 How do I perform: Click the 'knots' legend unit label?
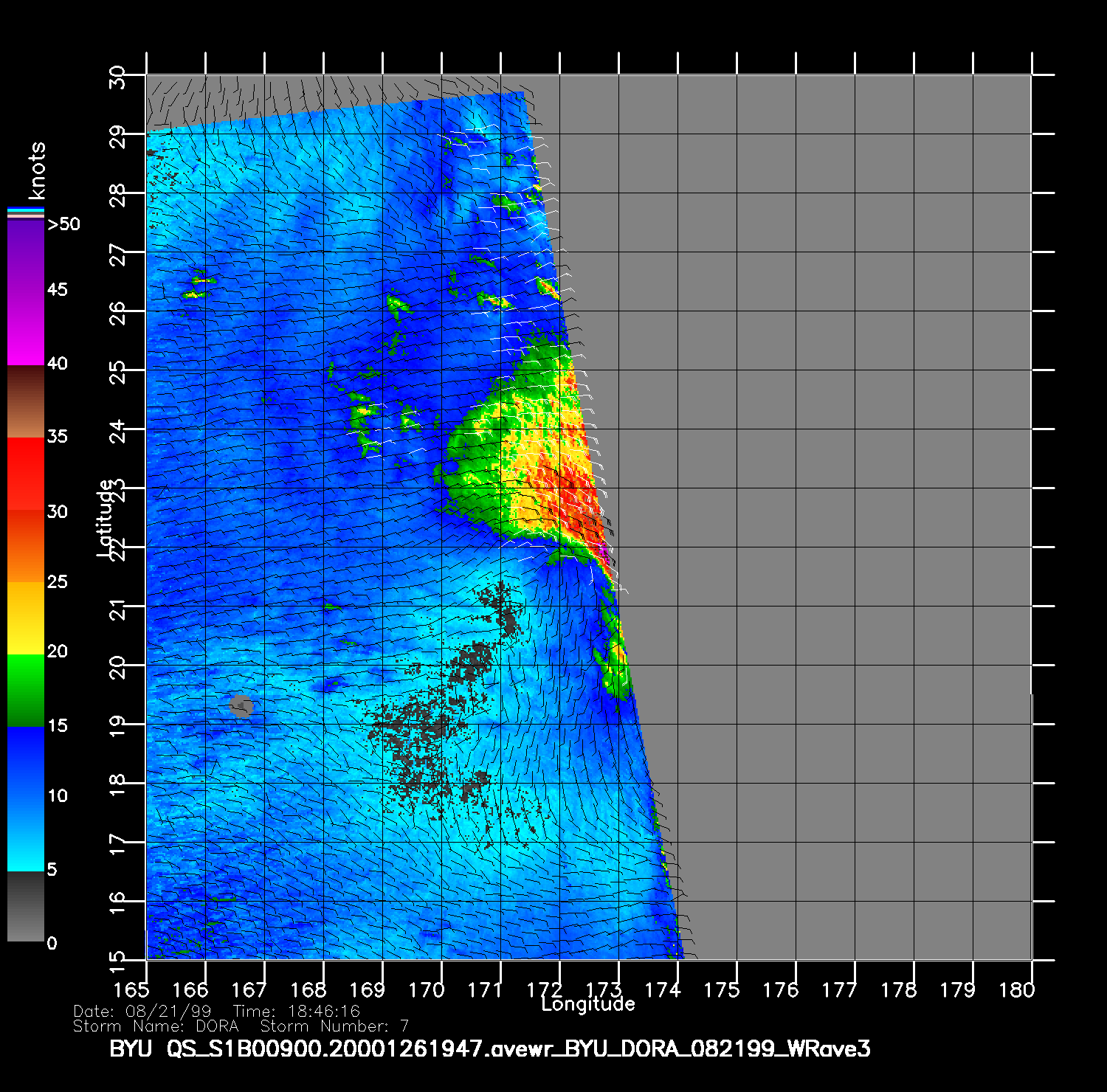point(37,170)
